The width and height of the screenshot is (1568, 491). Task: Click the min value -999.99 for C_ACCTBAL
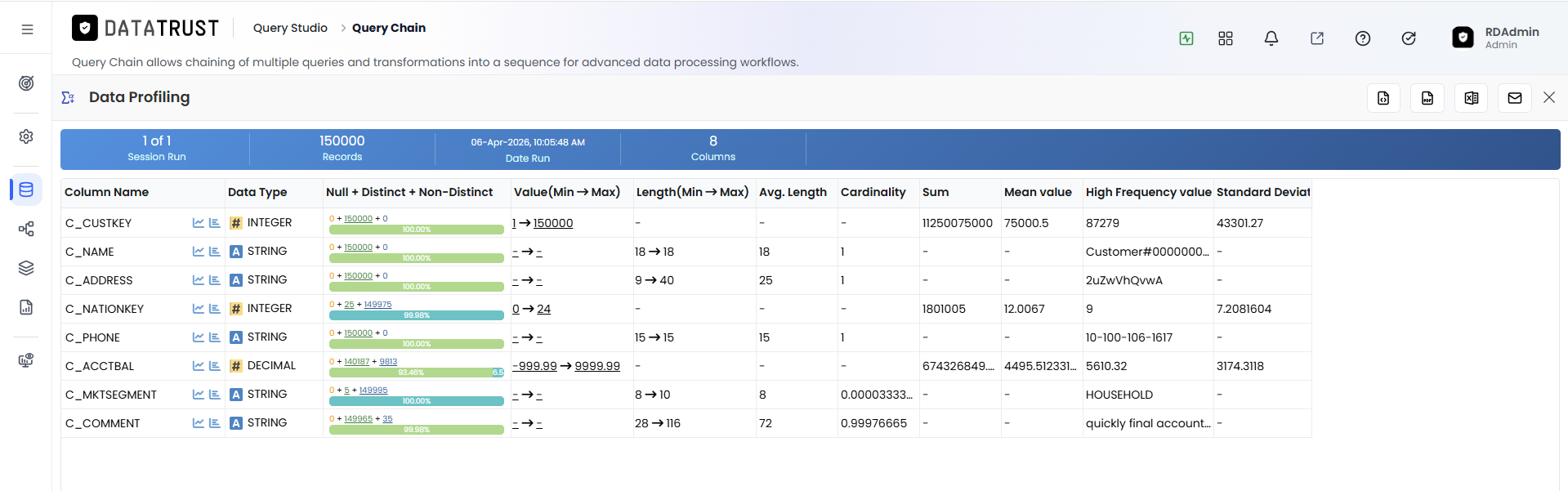point(534,366)
